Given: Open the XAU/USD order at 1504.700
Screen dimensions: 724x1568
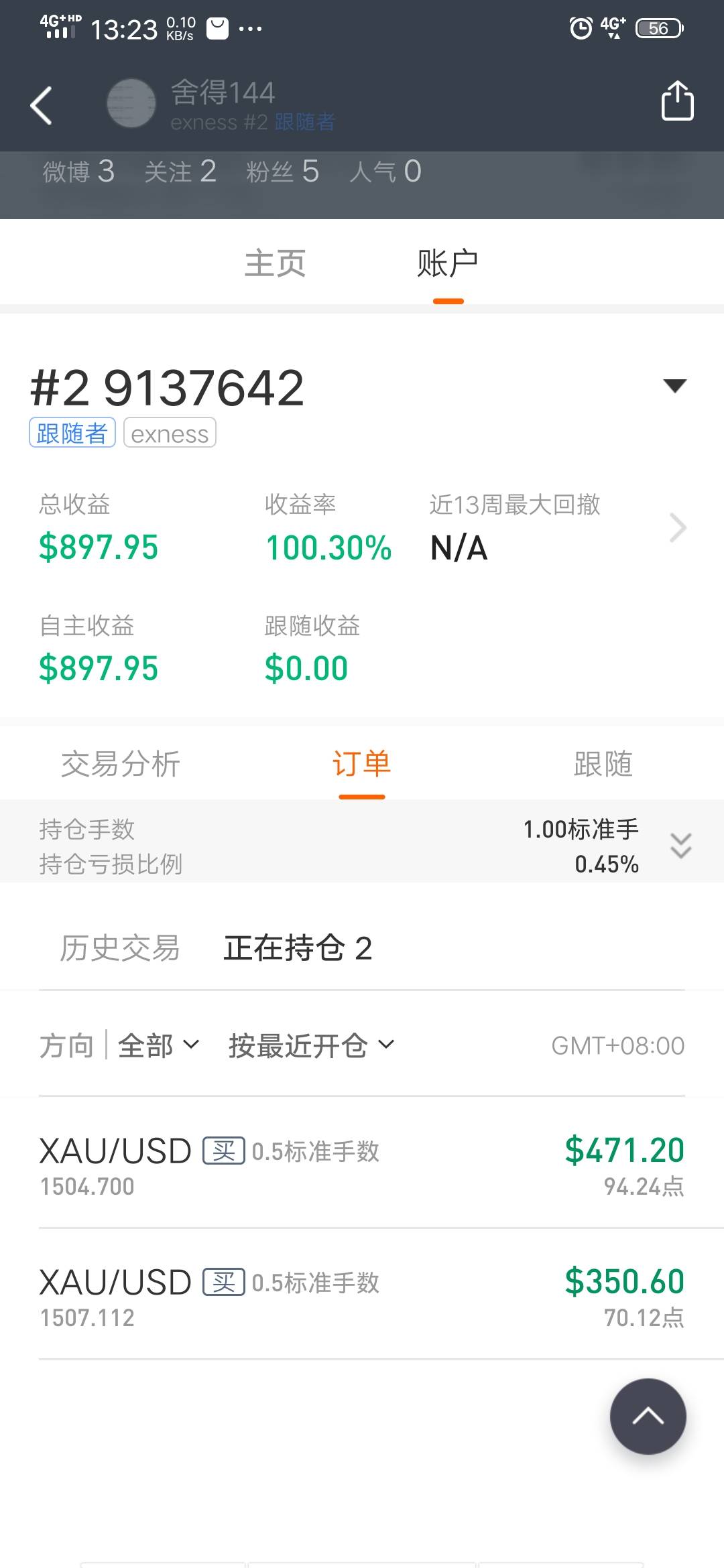Looking at the screenshot, I should 362,1165.
